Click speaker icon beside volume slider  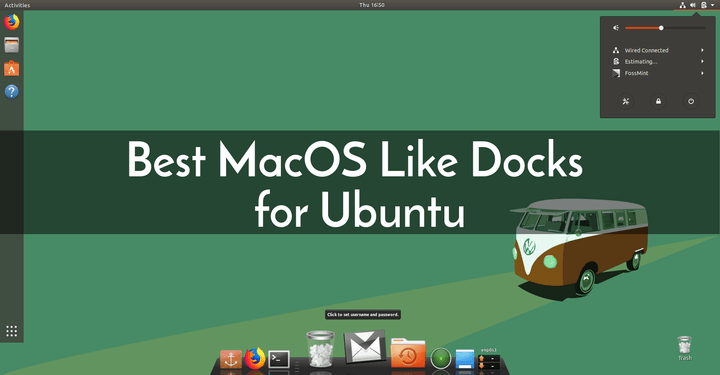(616, 28)
